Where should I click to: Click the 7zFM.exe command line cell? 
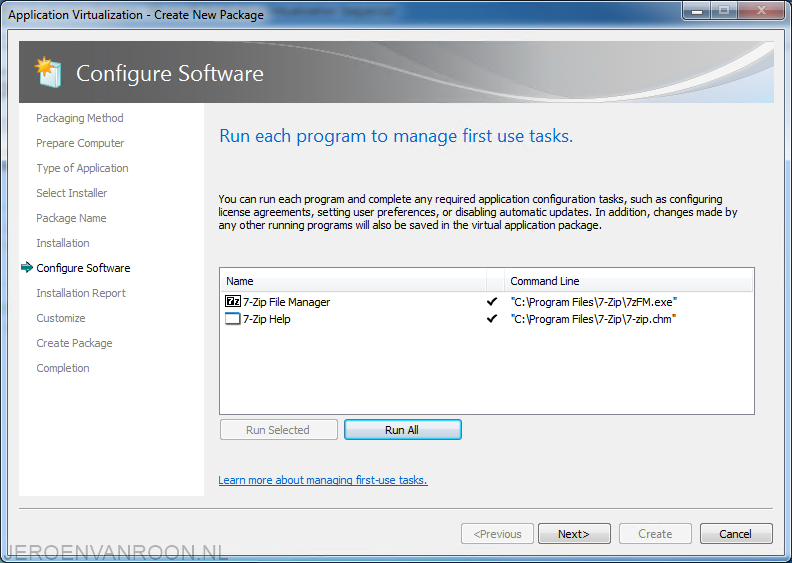pyautogui.click(x=593, y=302)
